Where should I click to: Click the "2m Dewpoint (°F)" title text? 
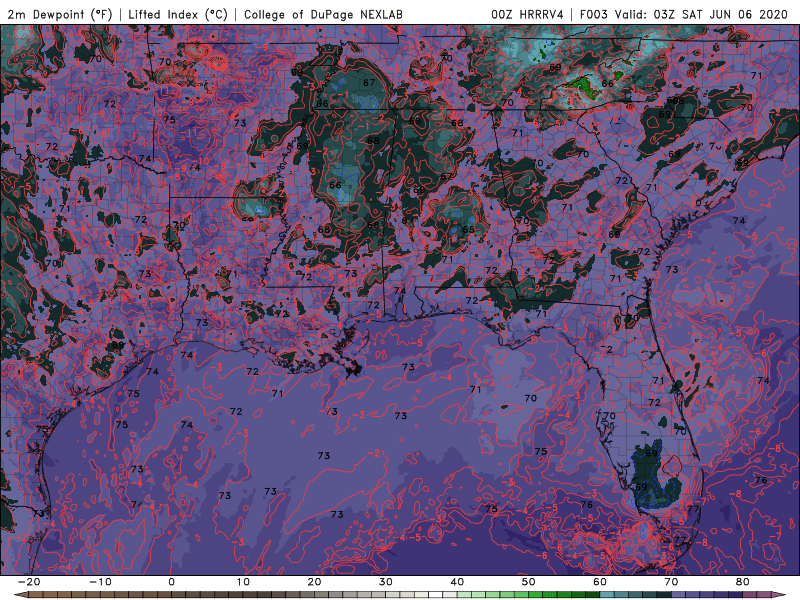point(60,15)
